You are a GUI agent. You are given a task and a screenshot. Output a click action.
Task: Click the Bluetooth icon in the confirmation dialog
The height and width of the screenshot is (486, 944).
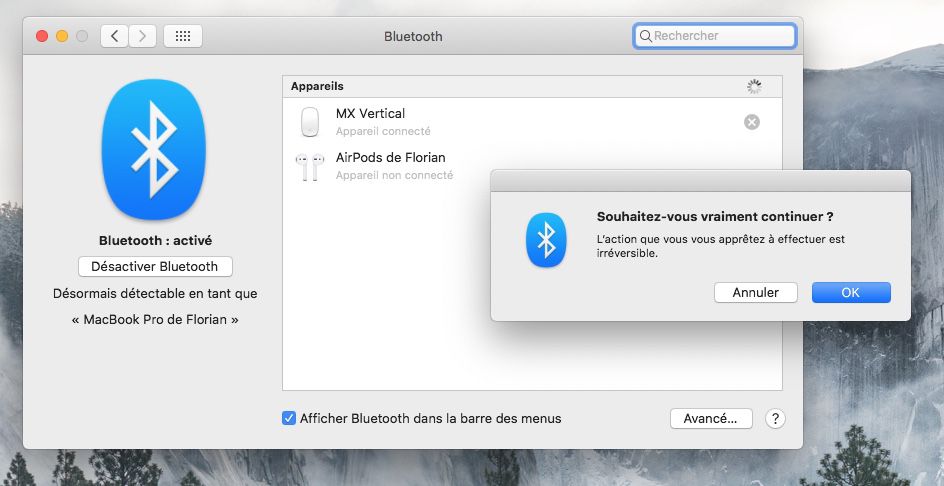coord(546,240)
